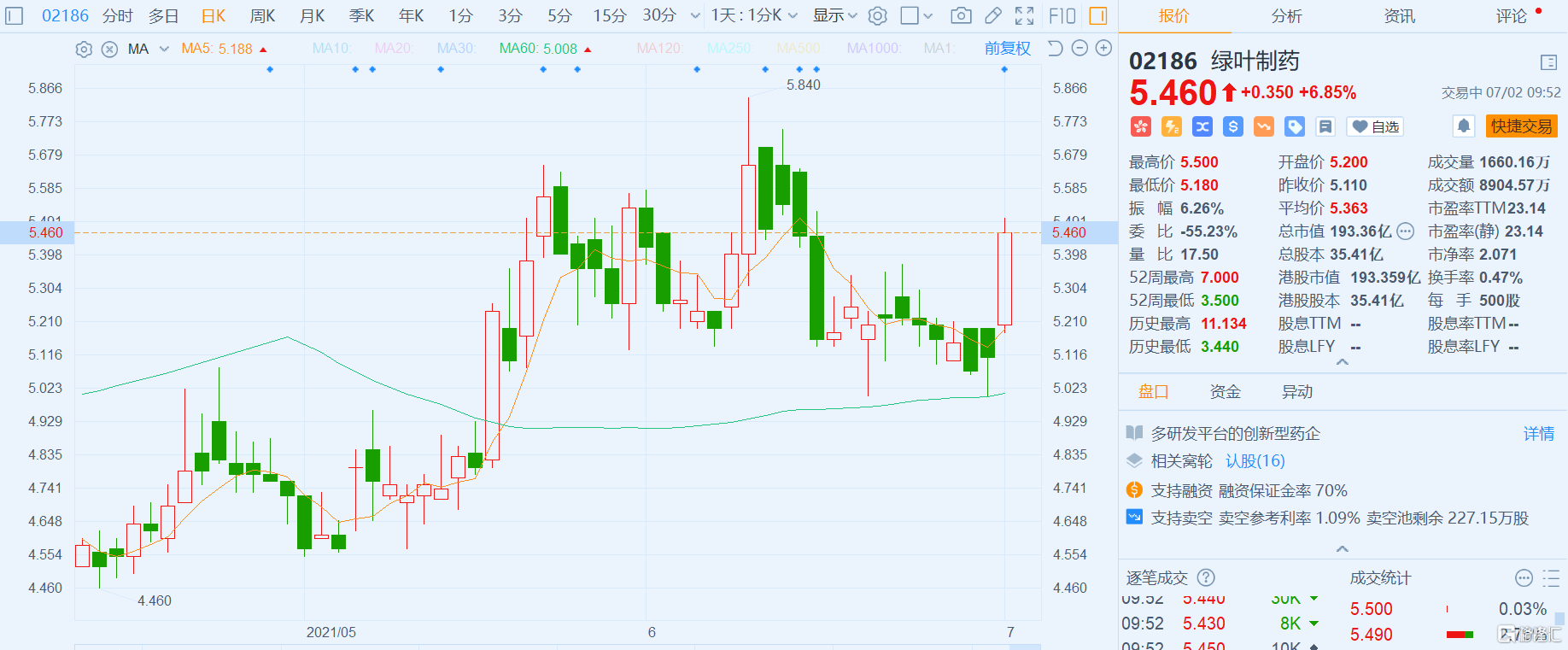1568x650 pixels.
Task: Select the 月K monthly chart
Action: point(312,15)
